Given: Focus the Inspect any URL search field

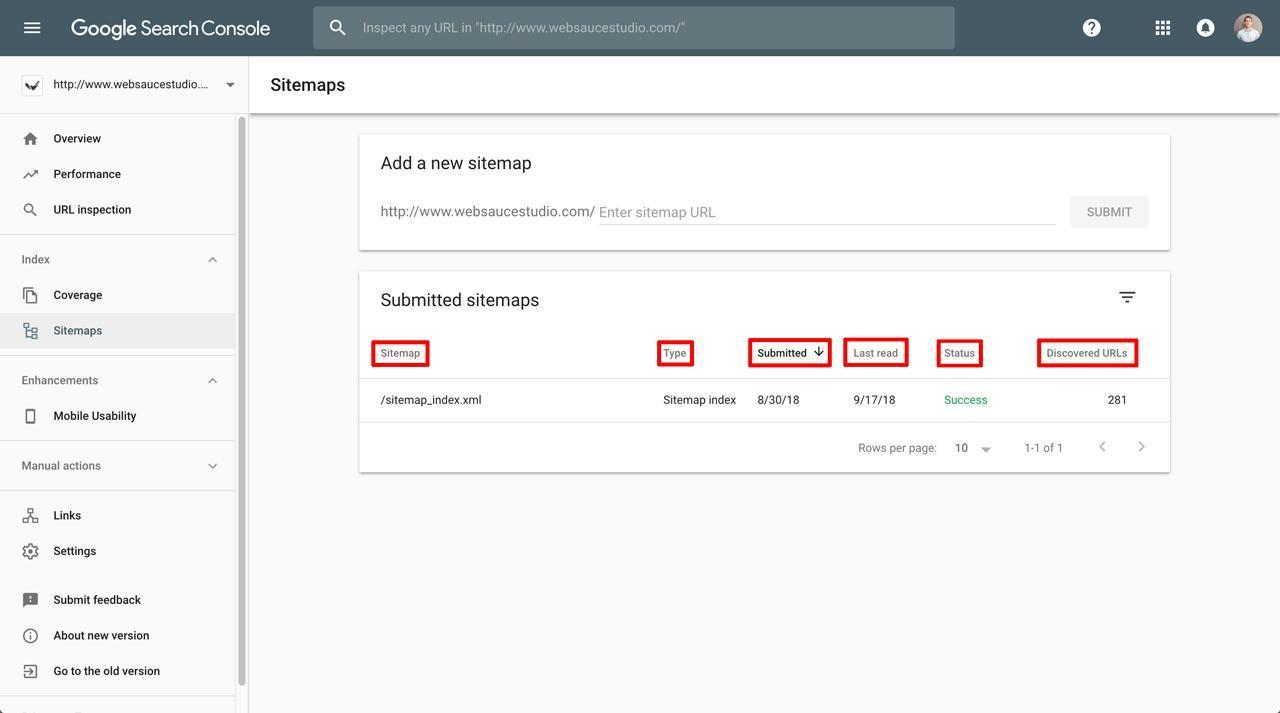Looking at the screenshot, I should coord(634,28).
